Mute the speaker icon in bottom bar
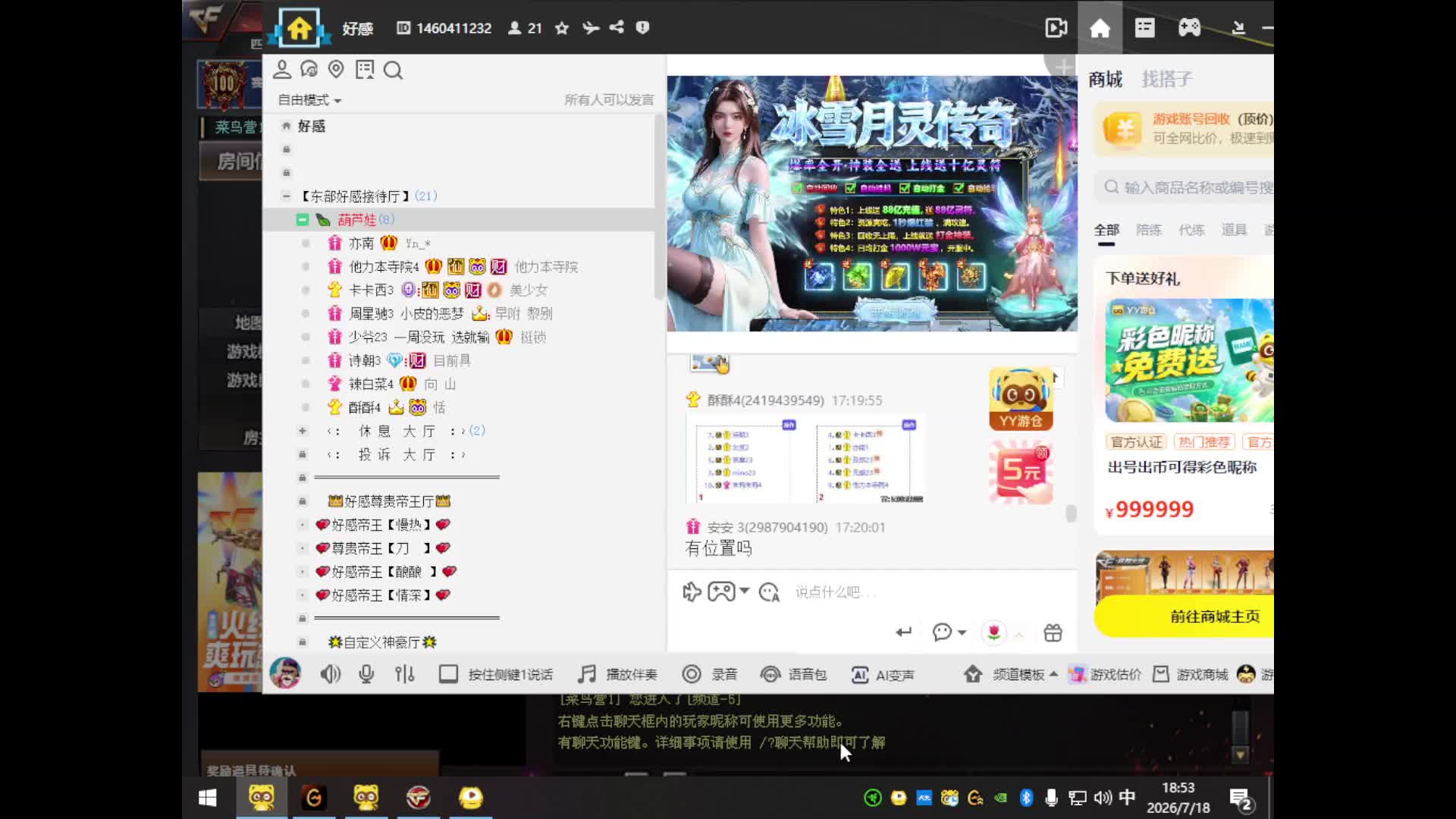The image size is (1456, 819). (330, 673)
